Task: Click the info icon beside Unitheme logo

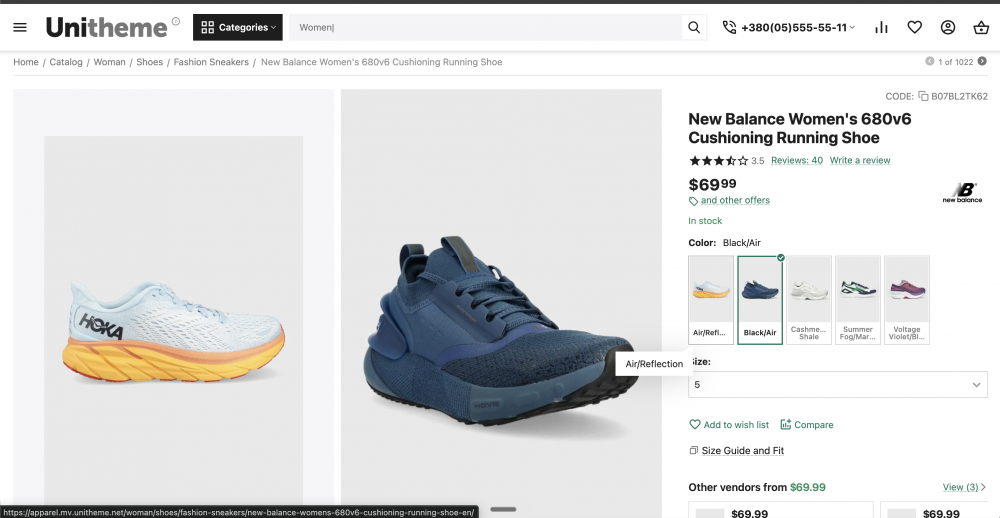Action: (176, 21)
